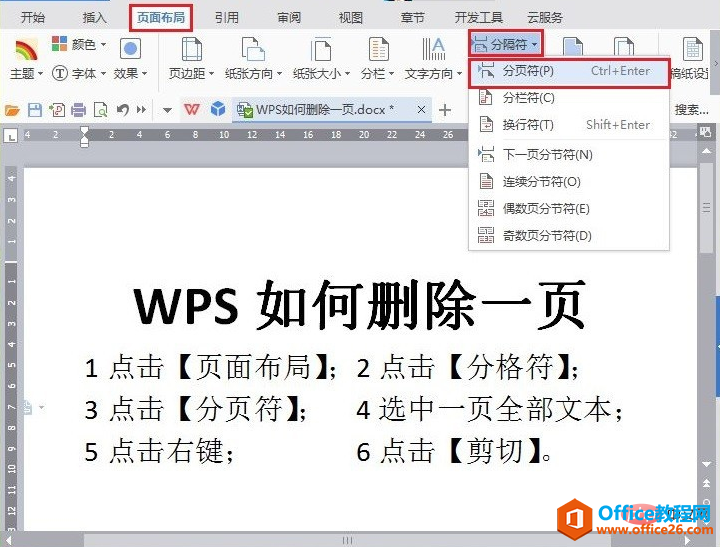Expand the 主题 dropdown arrow
This screenshot has width=720, height=547.
tap(40, 73)
